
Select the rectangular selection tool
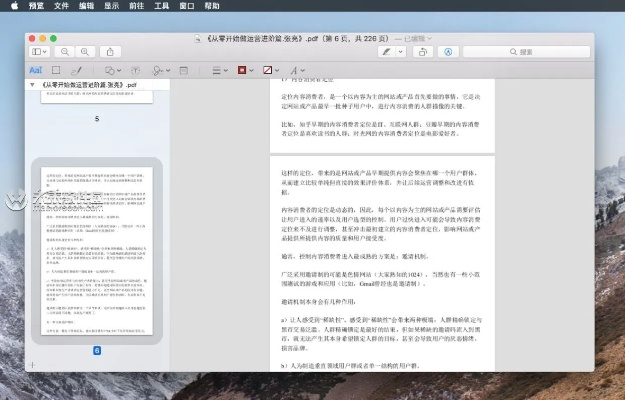(56, 70)
